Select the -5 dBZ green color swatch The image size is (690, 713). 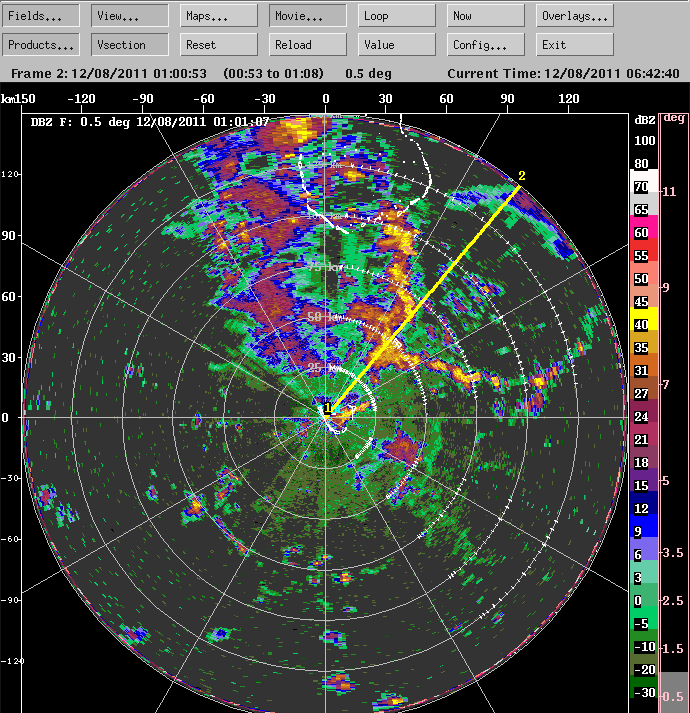point(644,618)
